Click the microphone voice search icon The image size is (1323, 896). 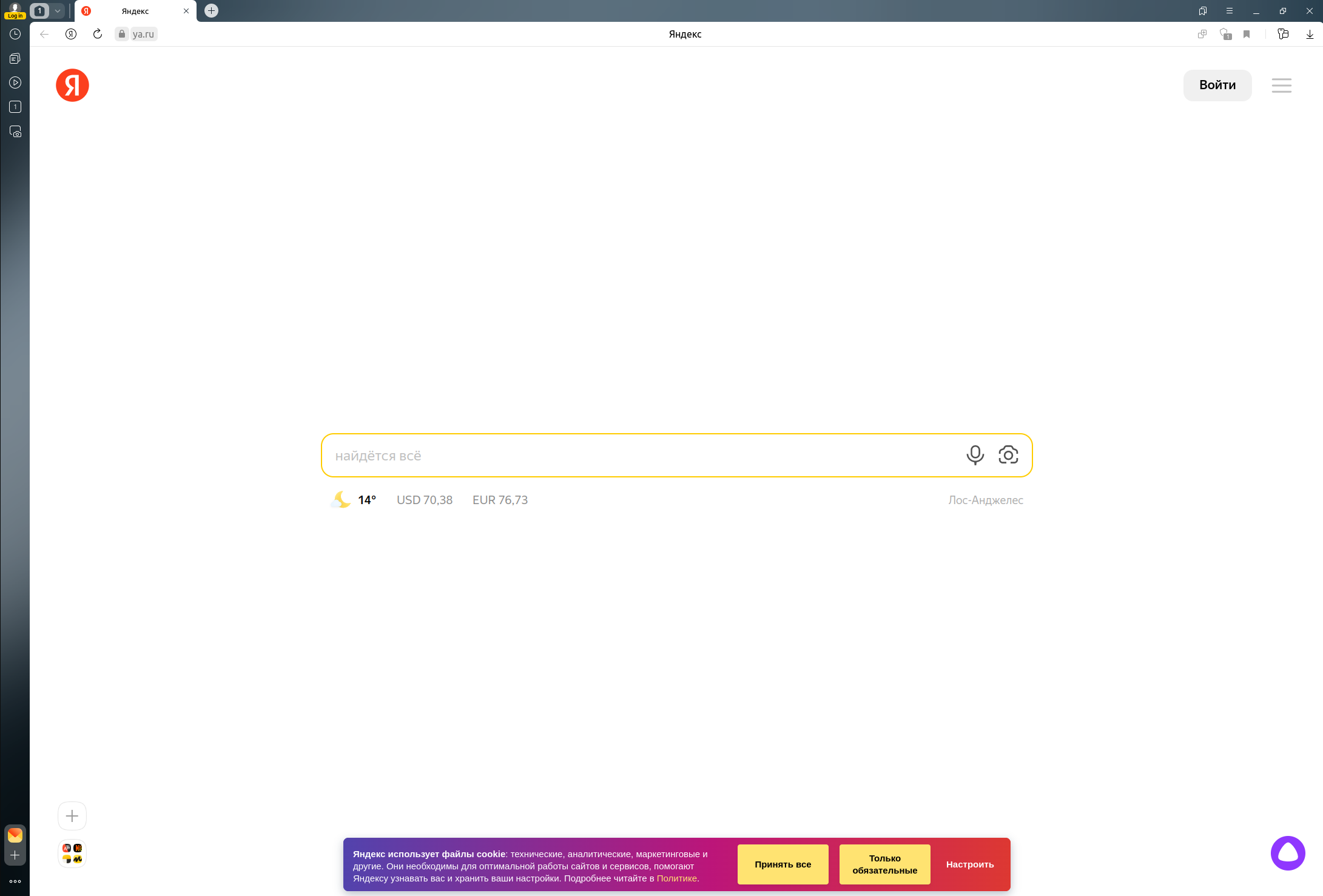[x=975, y=455]
